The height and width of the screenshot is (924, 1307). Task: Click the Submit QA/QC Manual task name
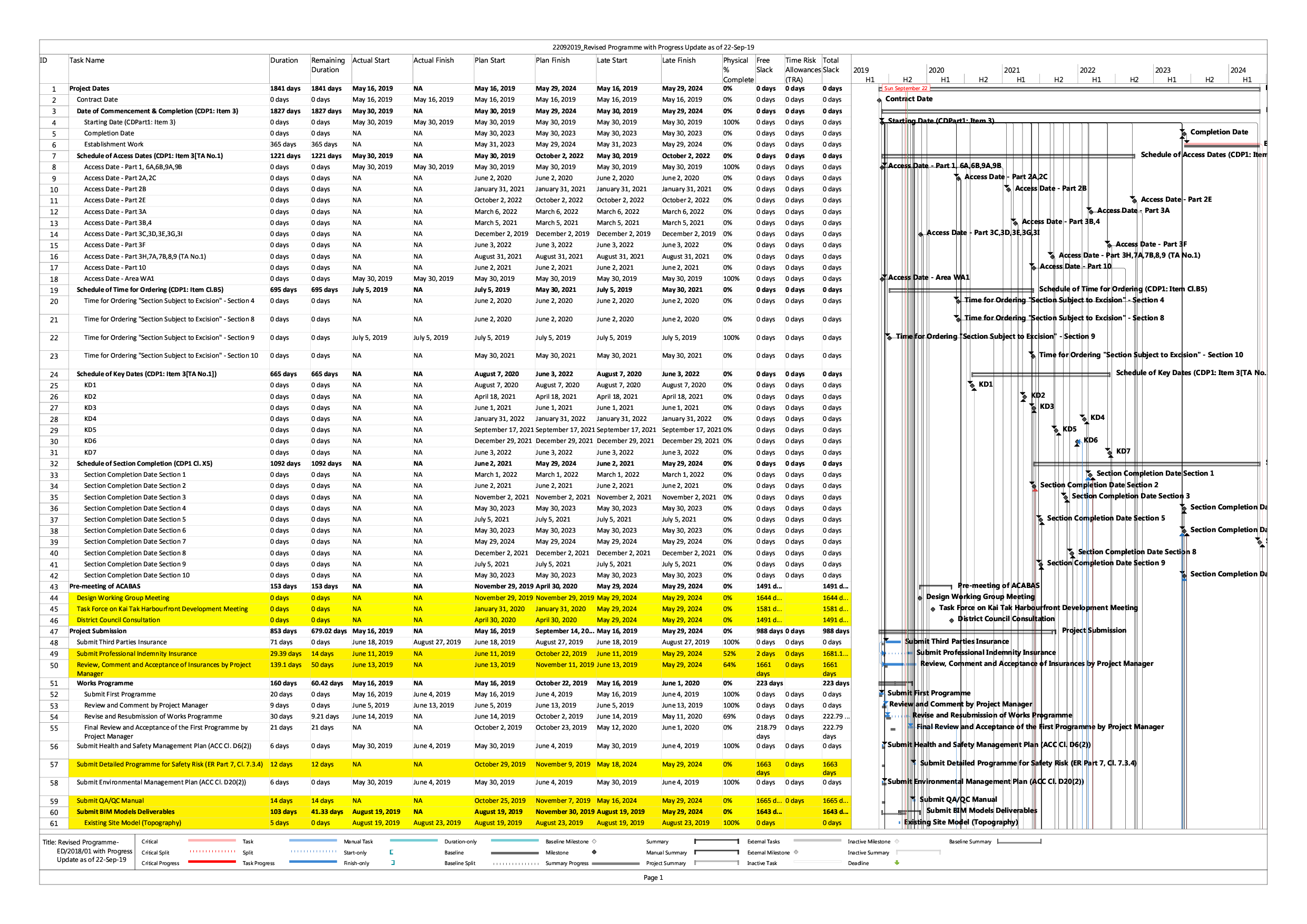pos(111,800)
